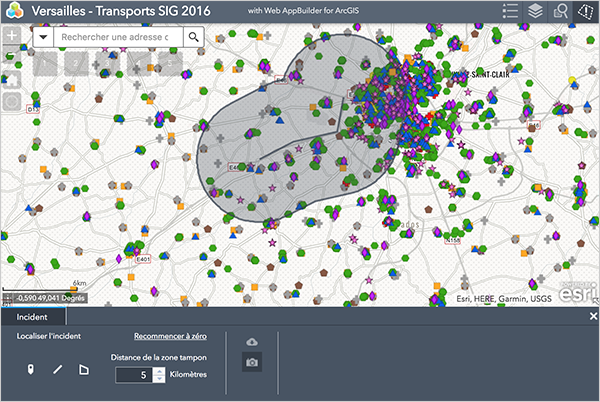Click 'with Web AppBuilder for ArcGIS' subtitle
This screenshot has width=600, height=402.
303,11
